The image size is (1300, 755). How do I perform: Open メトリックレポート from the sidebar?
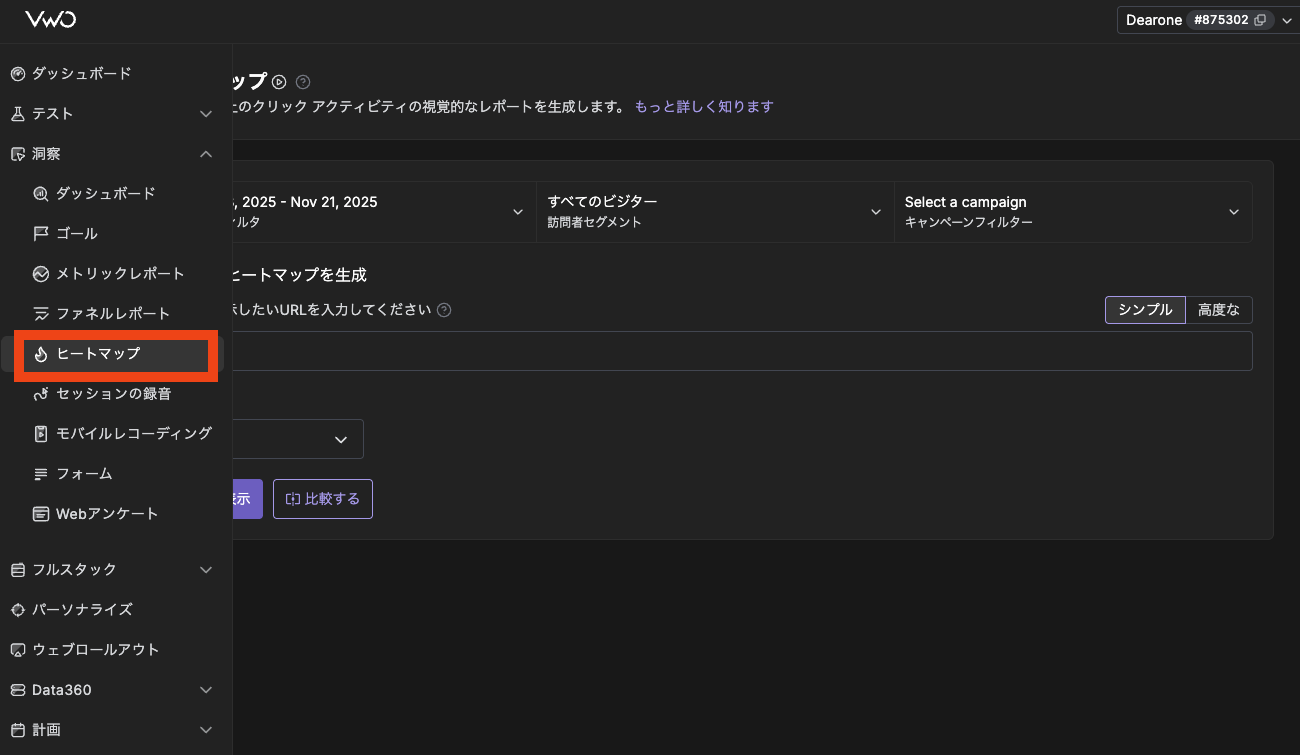tap(123, 273)
